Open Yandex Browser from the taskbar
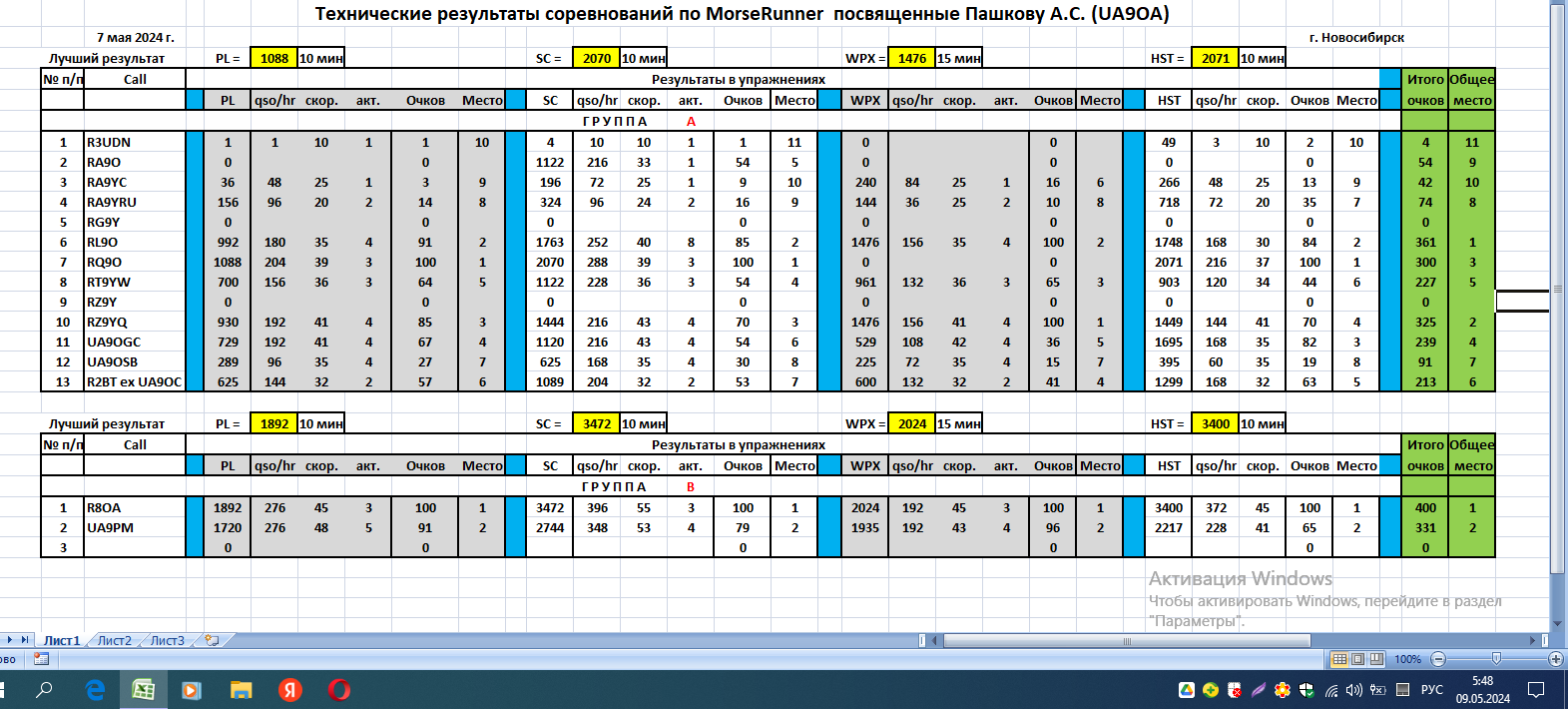This screenshot has width=1568, height=709. 290,689
